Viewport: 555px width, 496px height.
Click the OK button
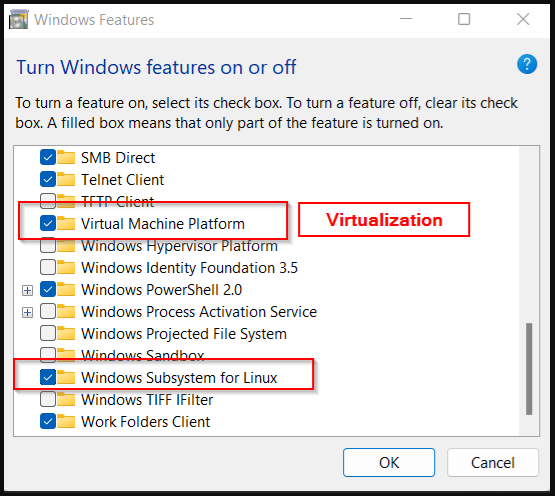389,462
